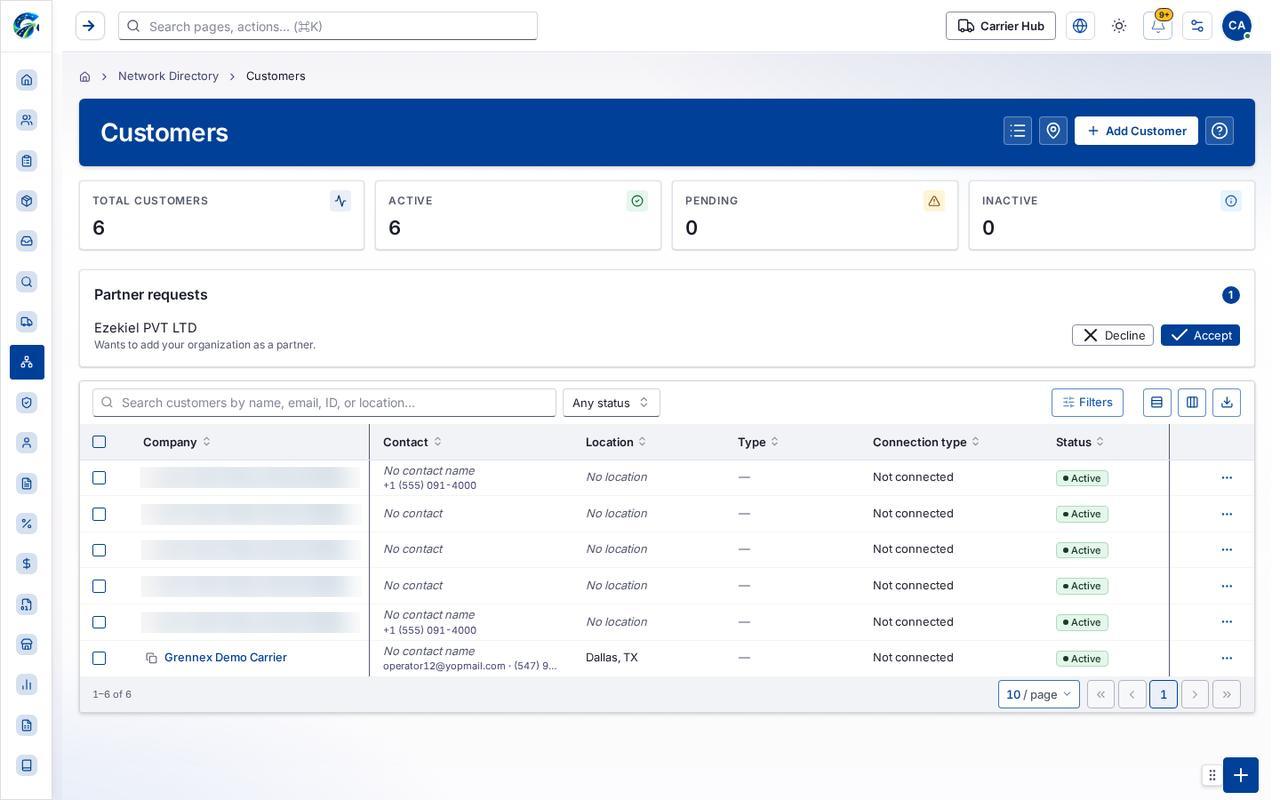Click the Add Customer button
Screen dimensions: 1280x800
pos(1136,131)
